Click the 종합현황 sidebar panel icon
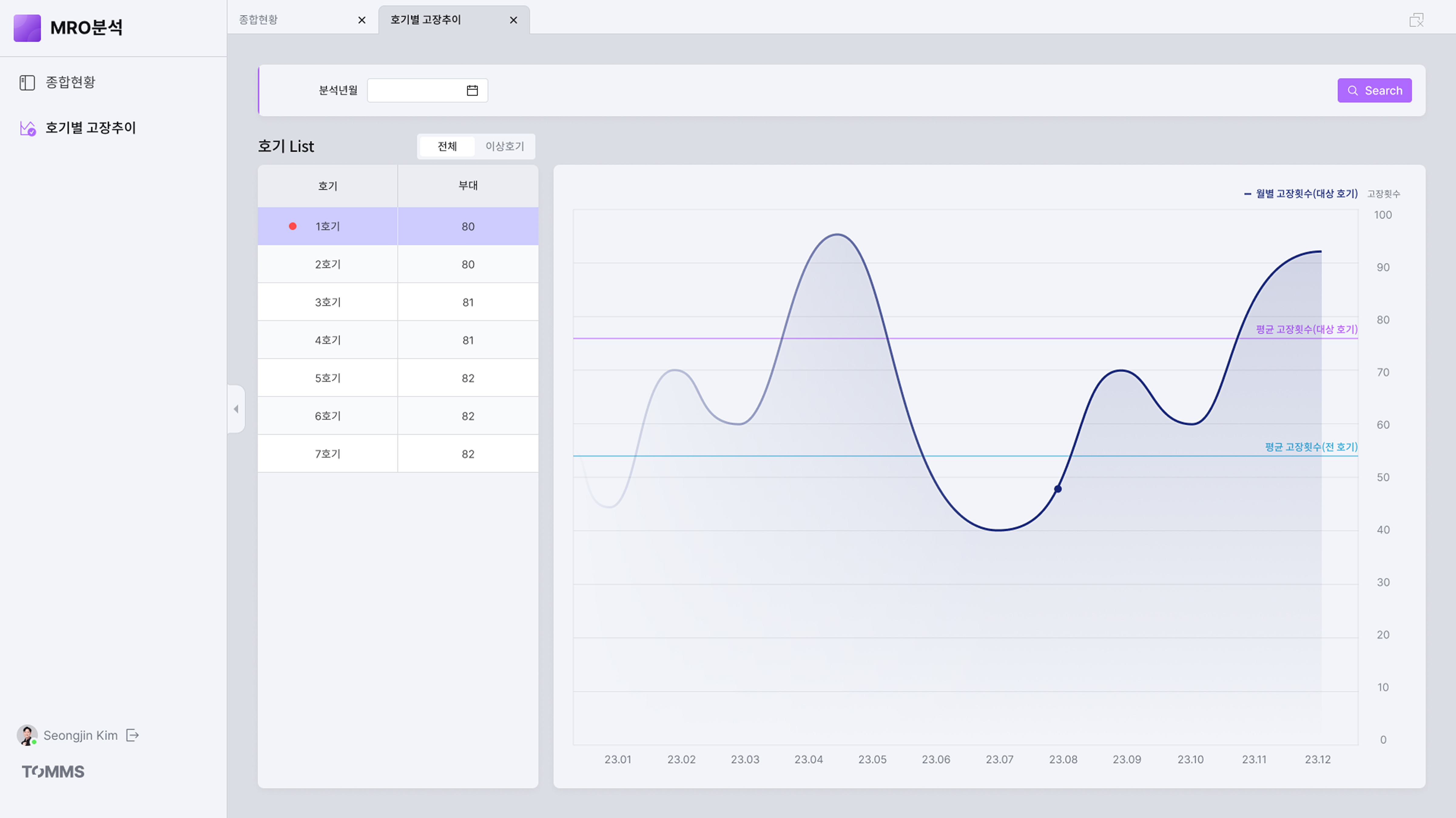Image resolution: width=1456 pixels, height=818 pixels. (27, 83)
